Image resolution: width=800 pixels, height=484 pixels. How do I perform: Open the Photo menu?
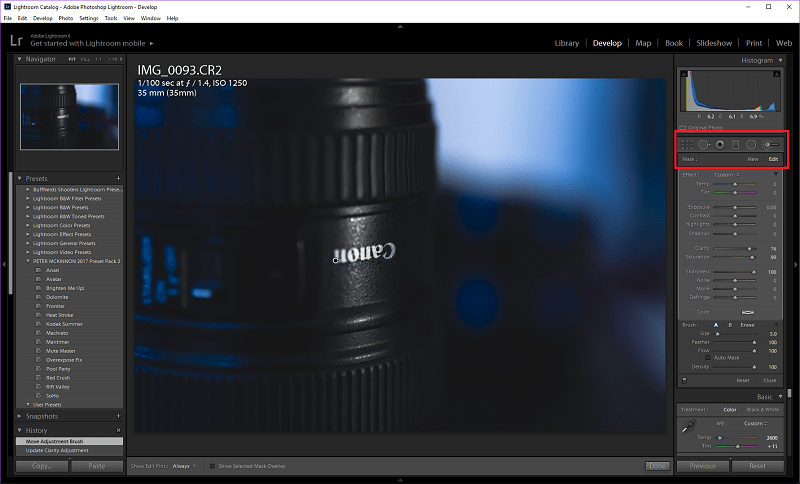click(x=66, y=18)
